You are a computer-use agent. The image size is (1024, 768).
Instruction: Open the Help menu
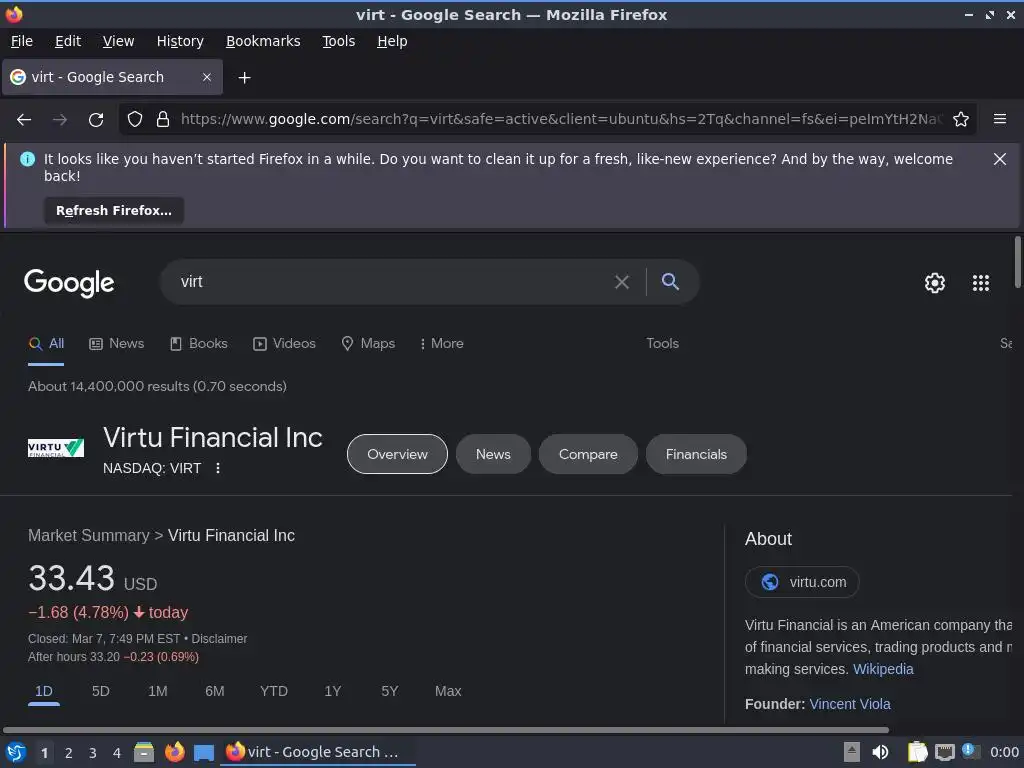click(392, 41)
